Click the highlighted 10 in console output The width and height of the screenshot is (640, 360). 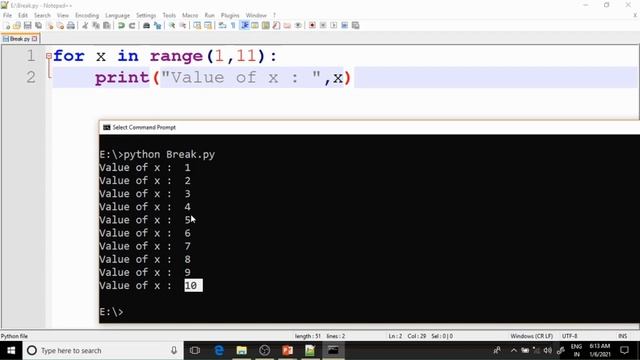193,285
